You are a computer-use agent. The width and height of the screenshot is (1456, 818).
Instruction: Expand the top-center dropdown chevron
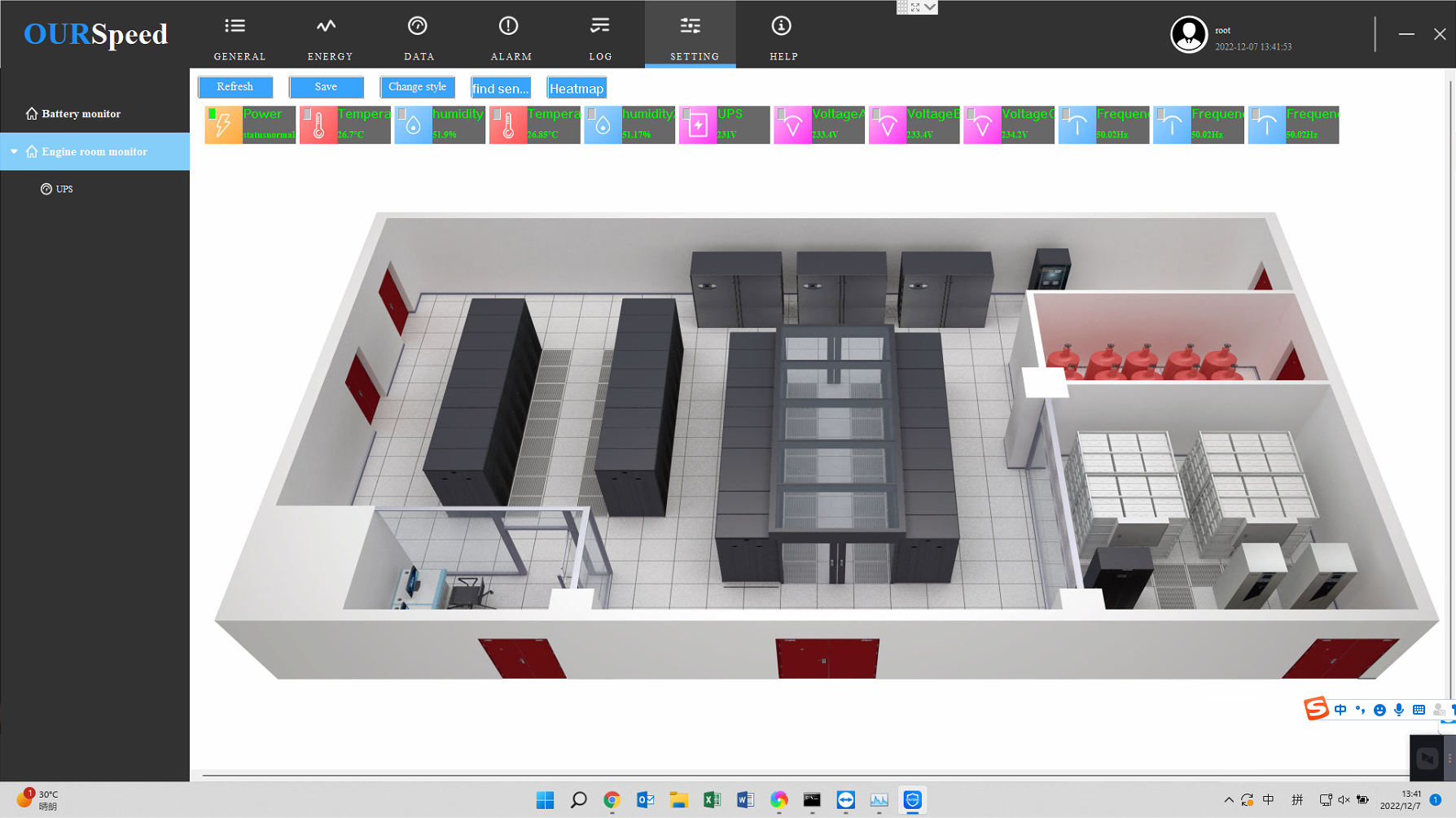[x=930, y=7]
